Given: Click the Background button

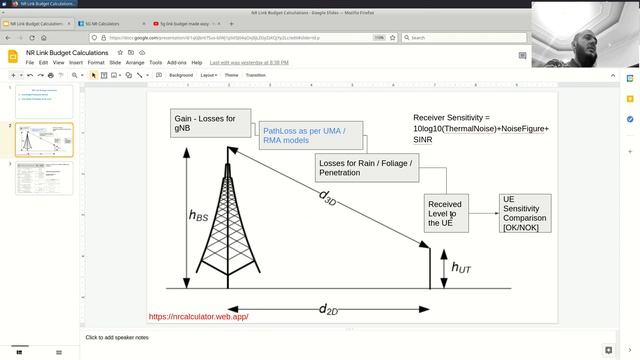Looking at the screenshot, I should (181, 75).
